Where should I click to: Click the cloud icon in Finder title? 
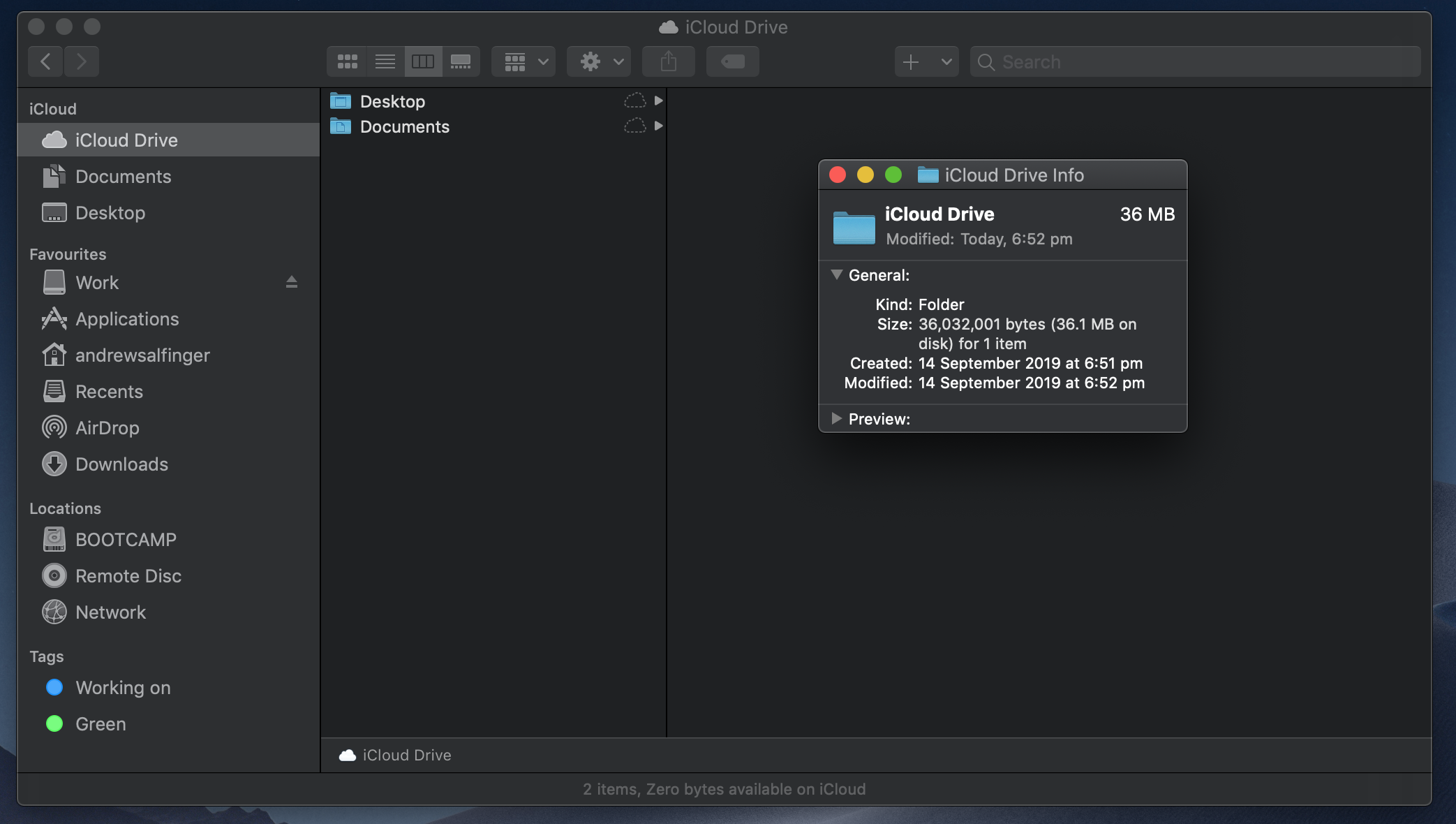[x=669, y=27]
